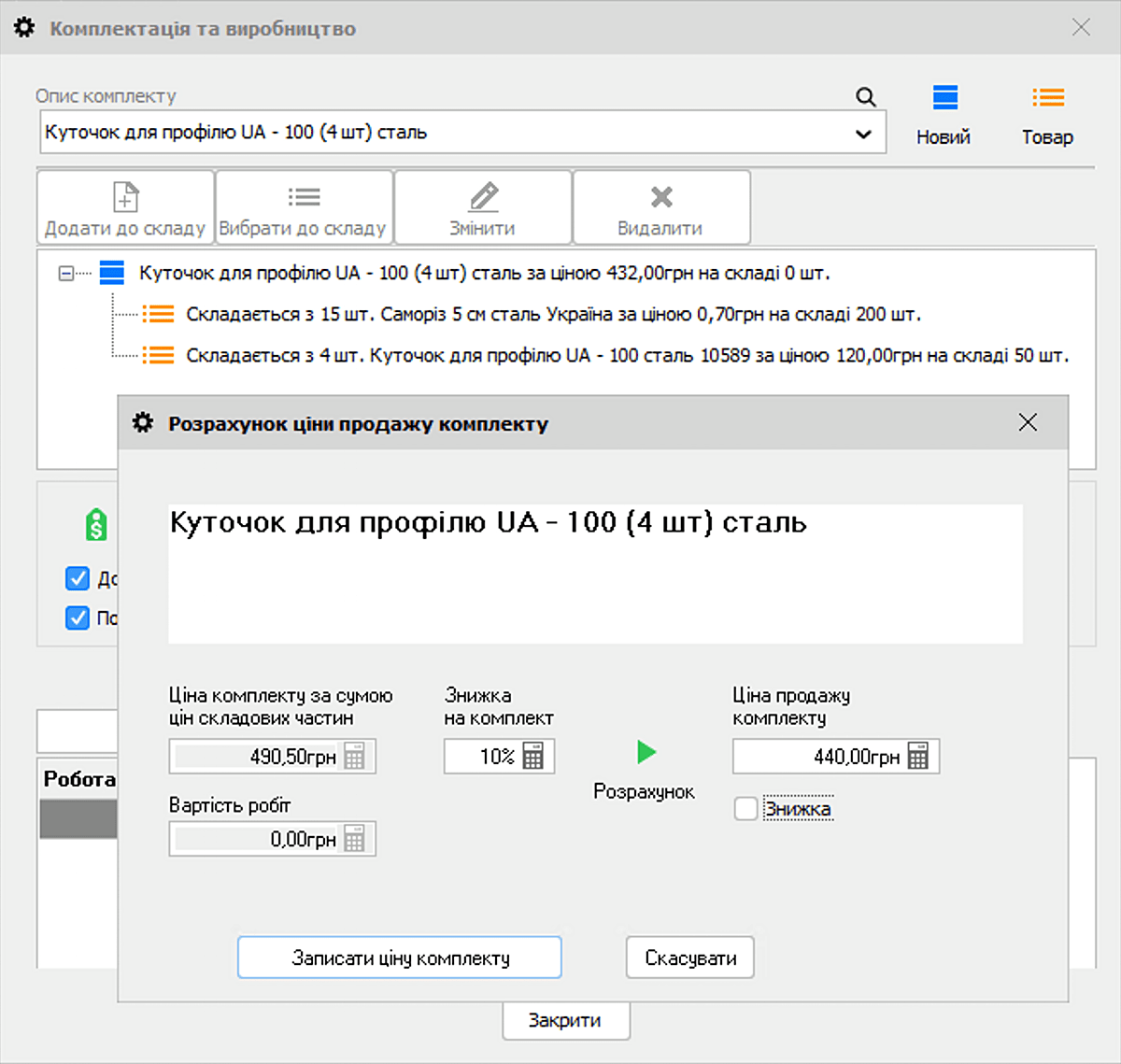Open calculator beside Вартість робіт field
The width and height of the screenshot is (1121, 1064).
[354, 839]
